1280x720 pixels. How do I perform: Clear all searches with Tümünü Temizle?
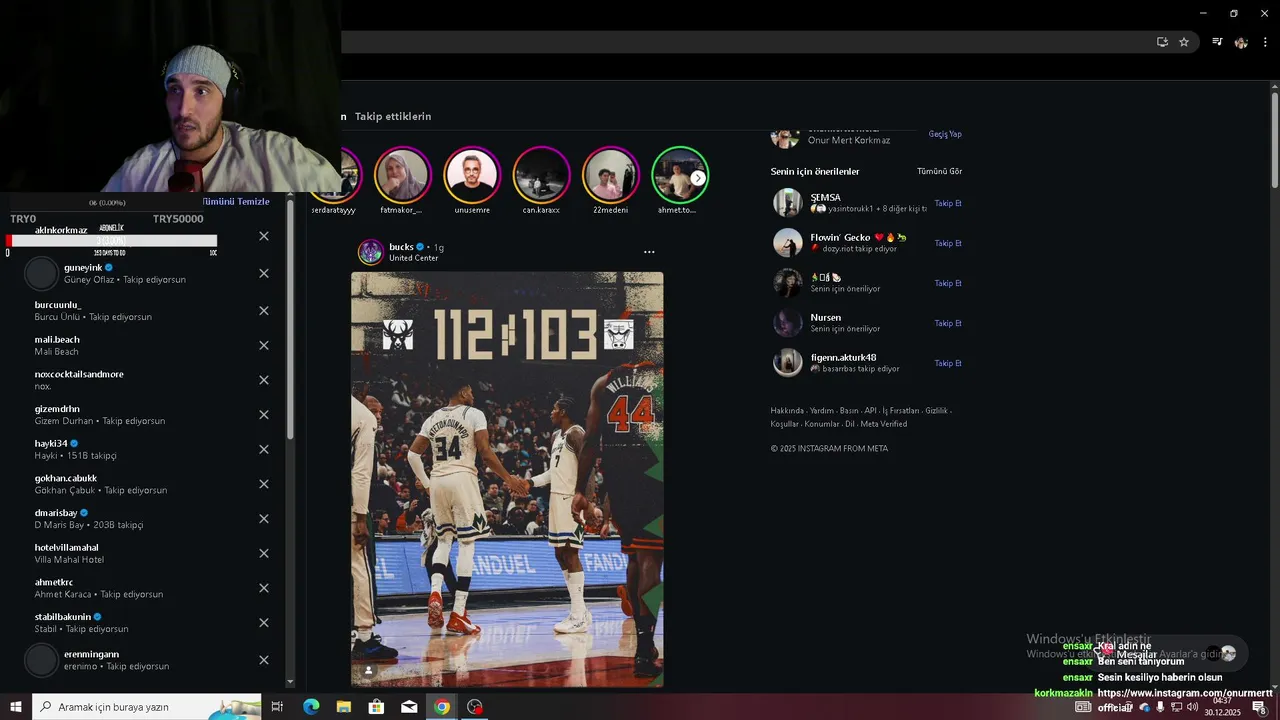tap(236, 201)
